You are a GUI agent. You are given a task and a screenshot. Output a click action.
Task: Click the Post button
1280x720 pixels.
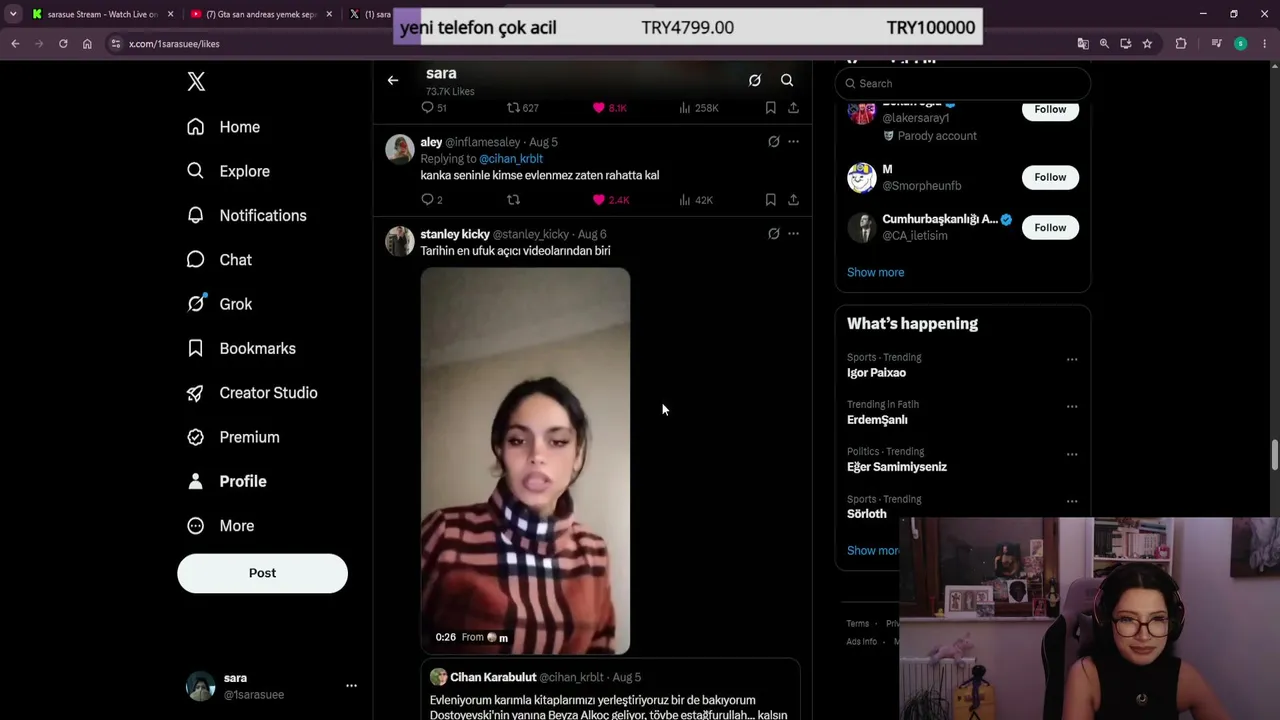(262, 573)
